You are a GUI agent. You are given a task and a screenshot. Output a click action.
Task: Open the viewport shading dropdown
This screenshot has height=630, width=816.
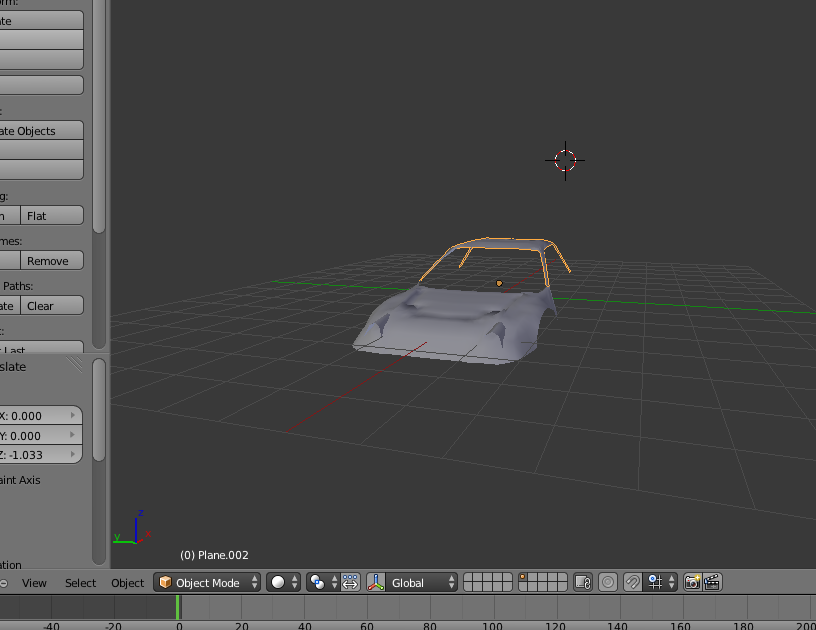284,582
